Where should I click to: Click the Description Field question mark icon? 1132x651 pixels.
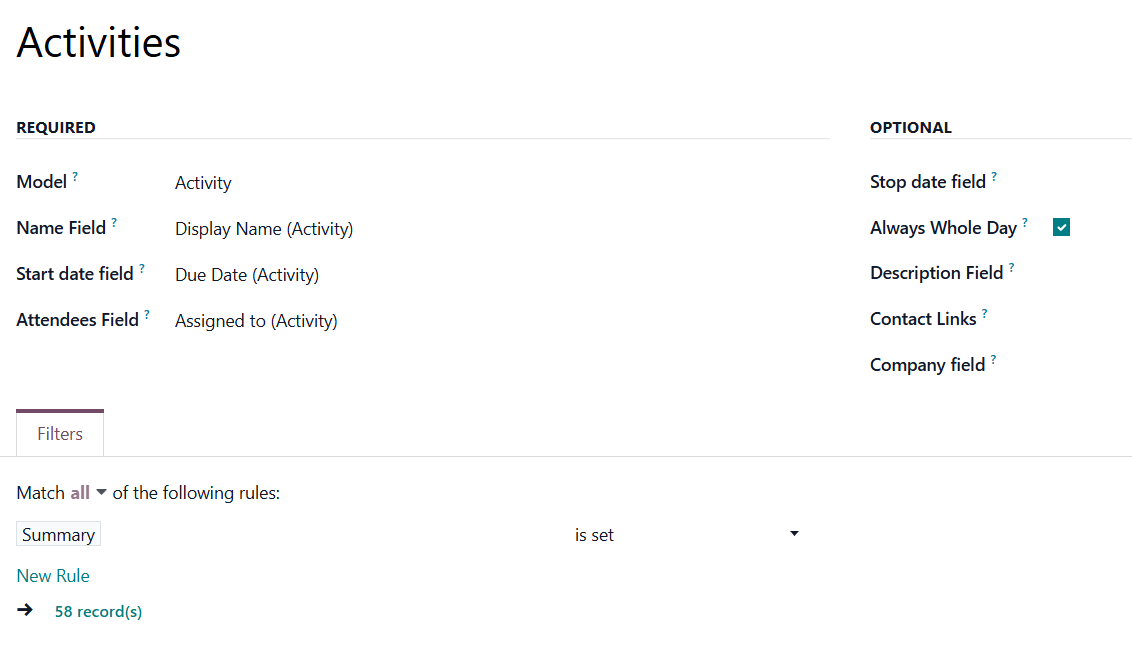(1011, 268)
